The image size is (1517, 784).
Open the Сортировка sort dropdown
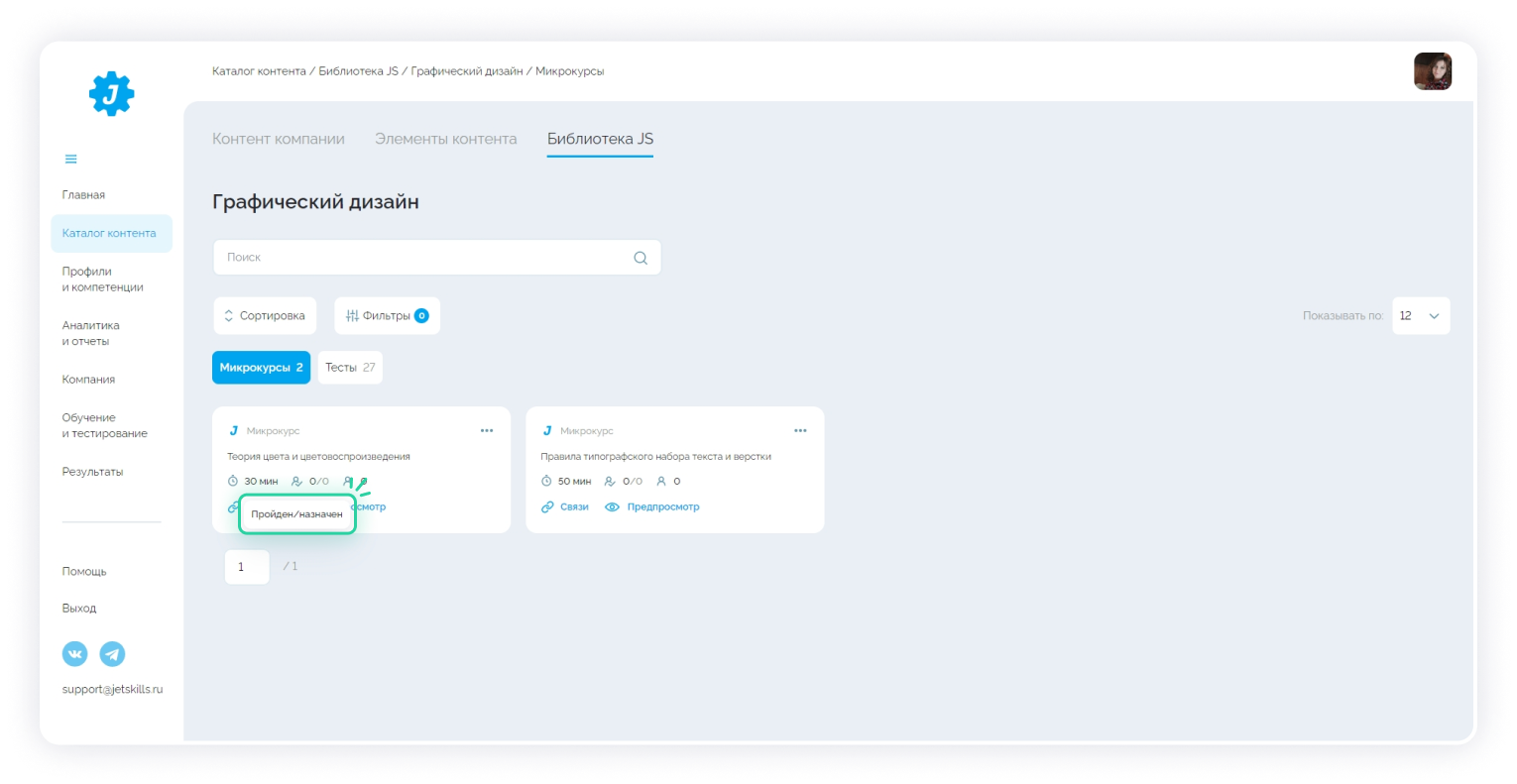(265, 316)
